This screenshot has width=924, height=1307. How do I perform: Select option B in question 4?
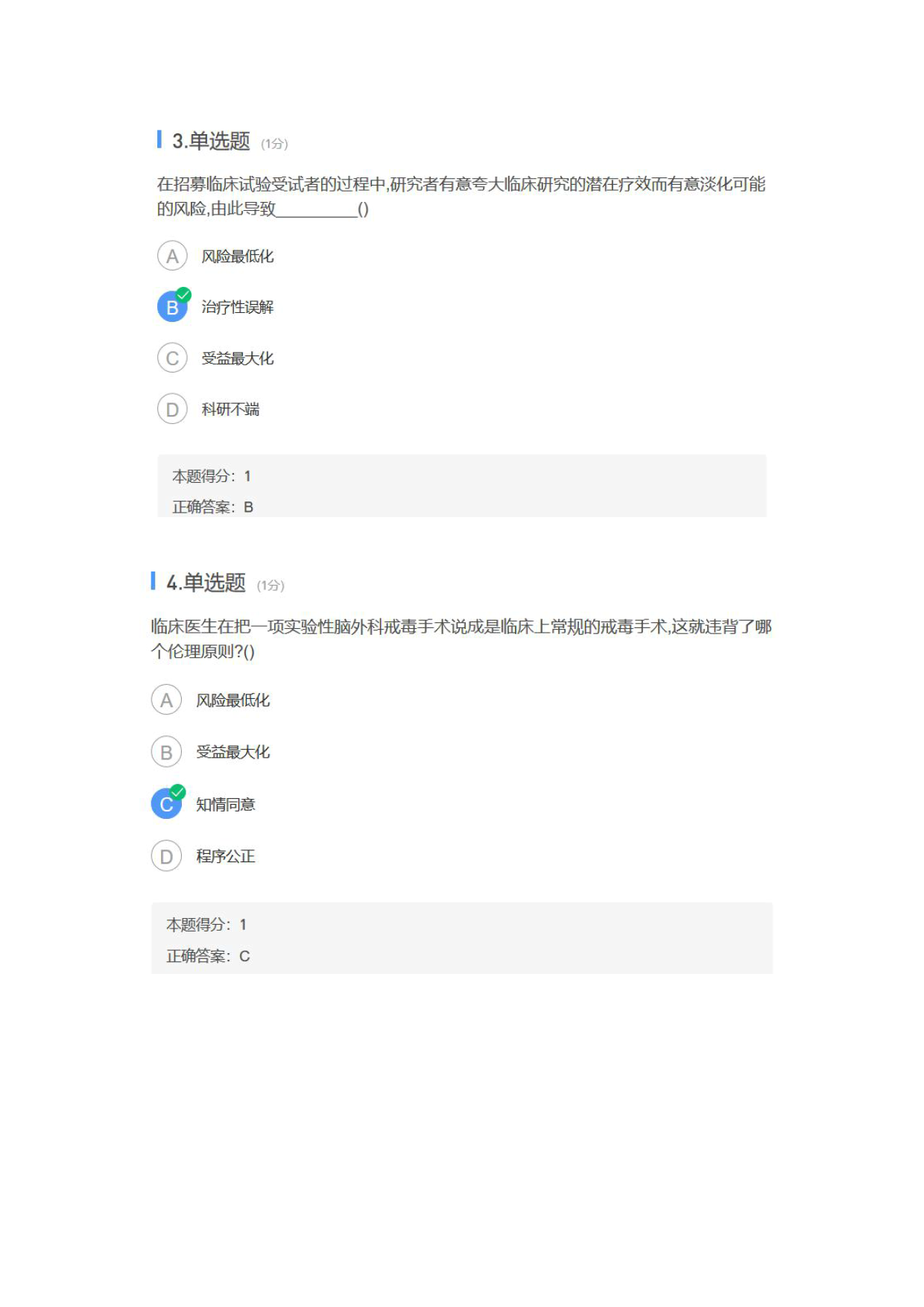[x=166, y=753]
